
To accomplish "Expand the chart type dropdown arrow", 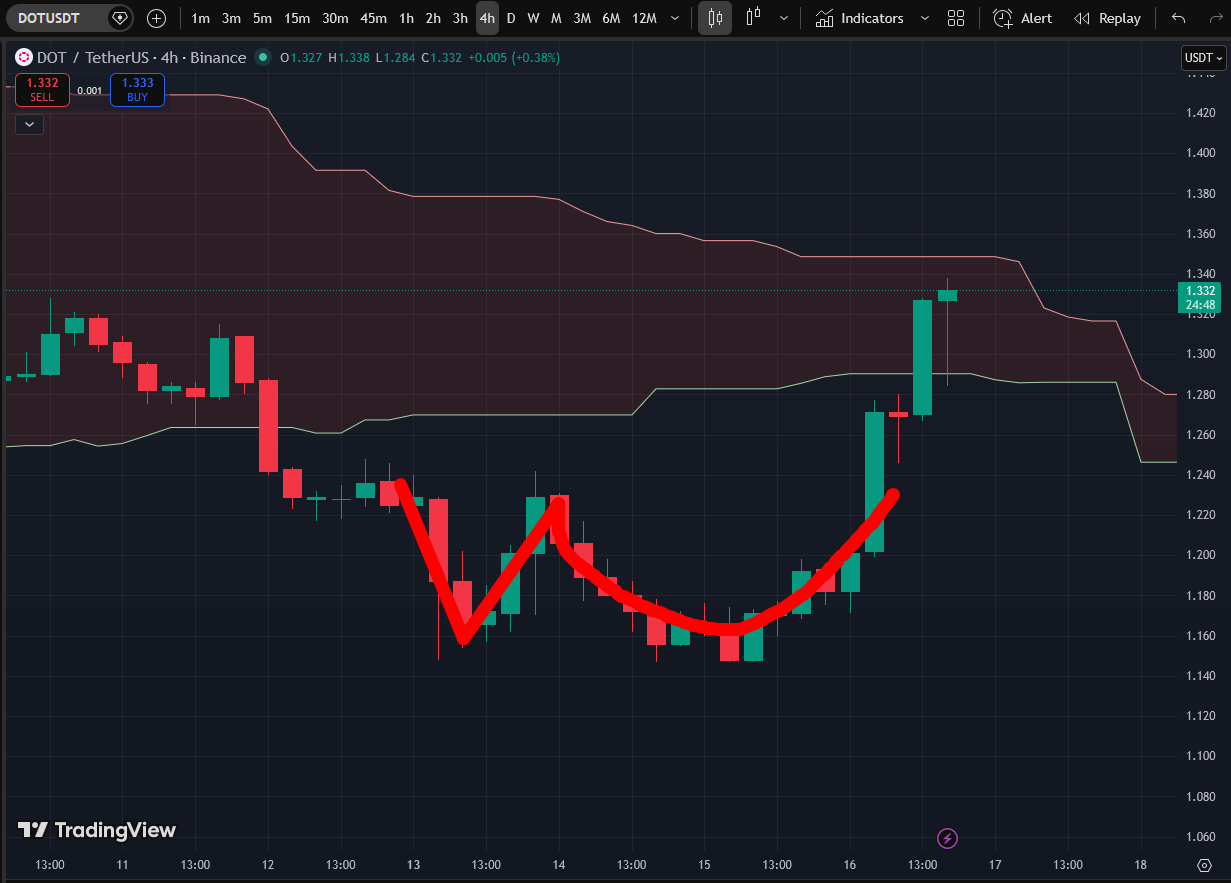I will click(x=784, y=18).
